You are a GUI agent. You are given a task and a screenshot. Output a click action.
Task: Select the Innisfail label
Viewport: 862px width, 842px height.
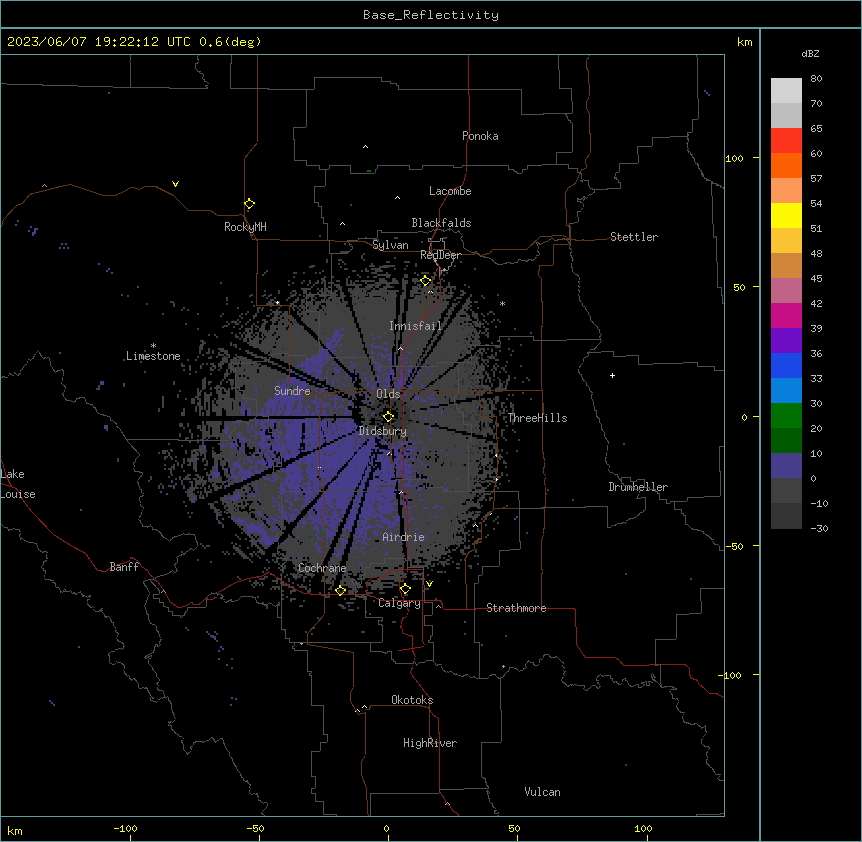415,326
